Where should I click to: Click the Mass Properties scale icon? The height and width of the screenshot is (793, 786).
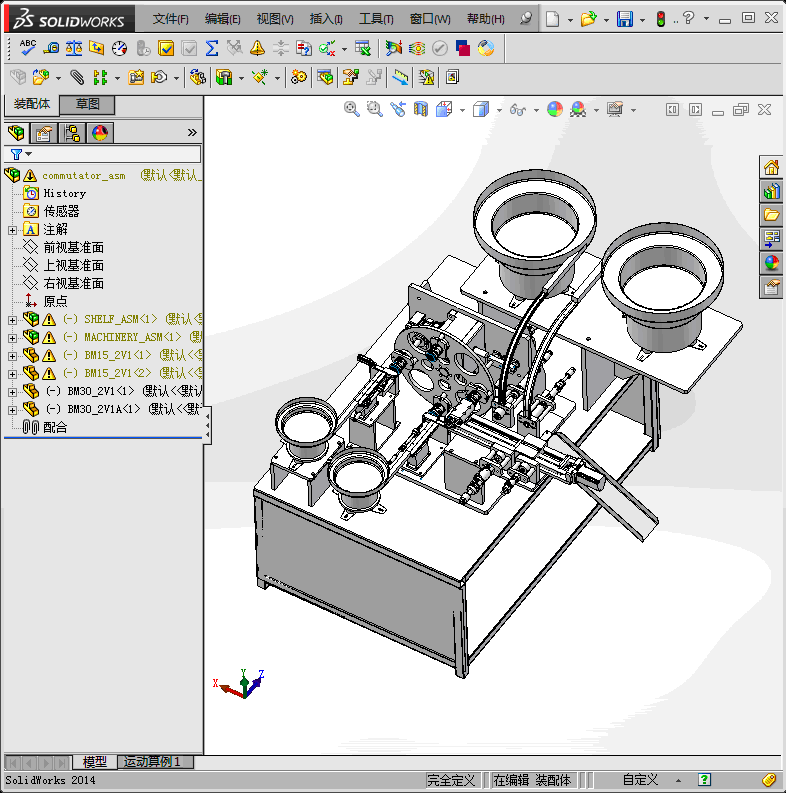click(73, 47)
